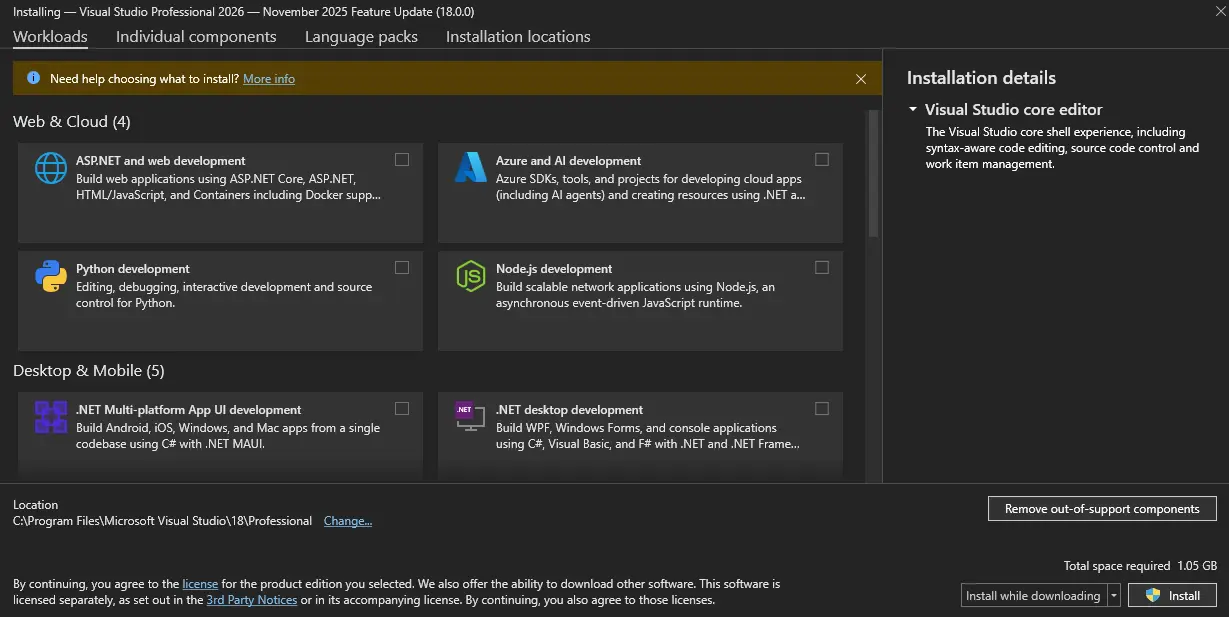
Task: Click the Node.js development hexagon icon
Action: [470, 276]
